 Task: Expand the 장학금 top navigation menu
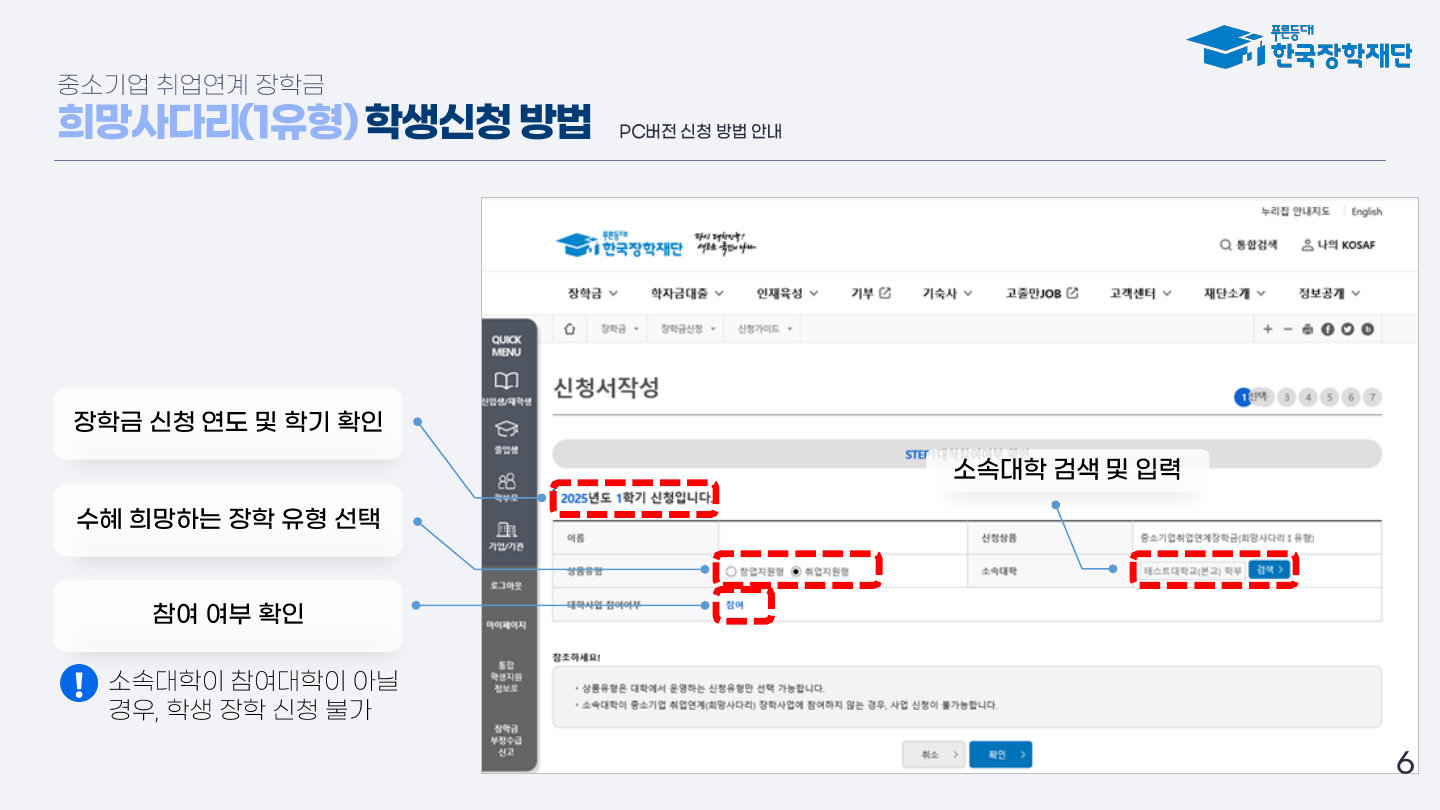point(592,293)
